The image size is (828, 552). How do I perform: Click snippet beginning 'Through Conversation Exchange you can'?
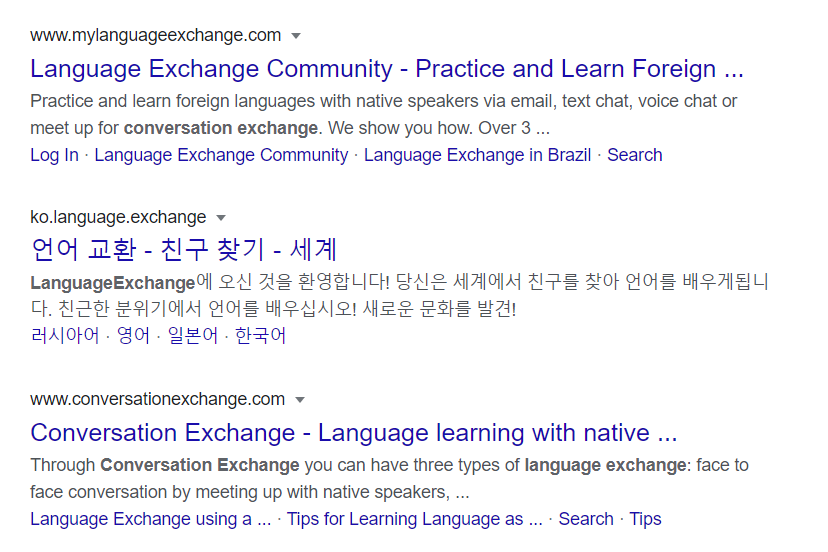point(389,479)
